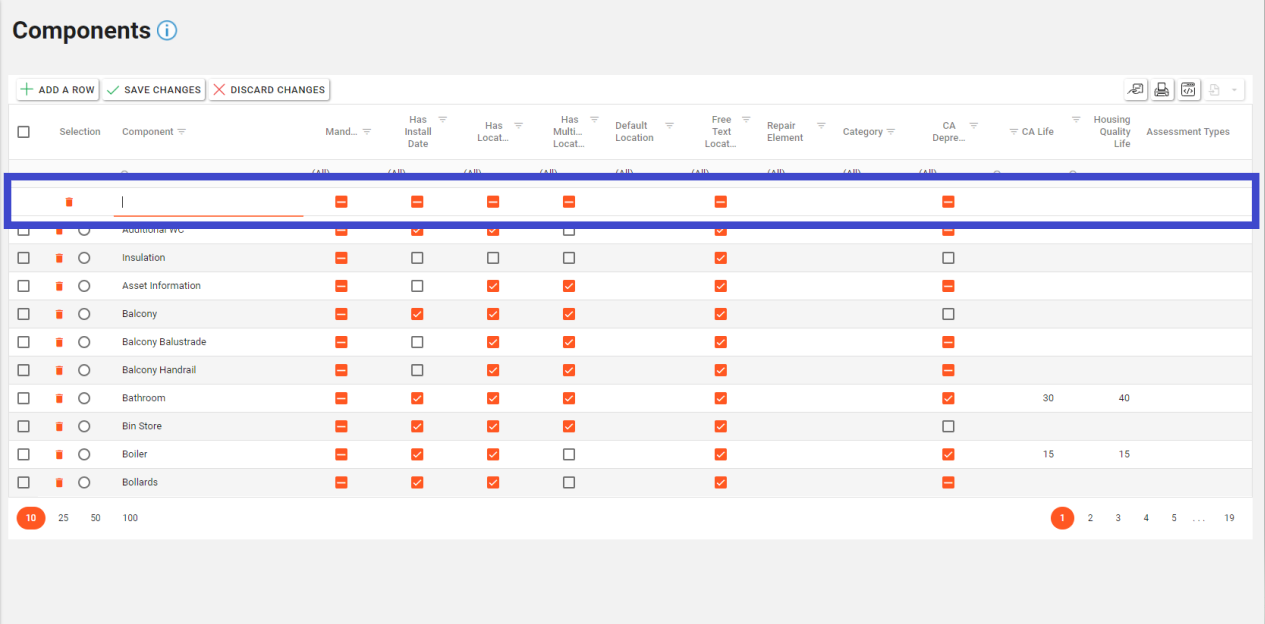Tick the select-all checkbox in header
This screenshot has height=624, width=1265.
click(24, 132)
